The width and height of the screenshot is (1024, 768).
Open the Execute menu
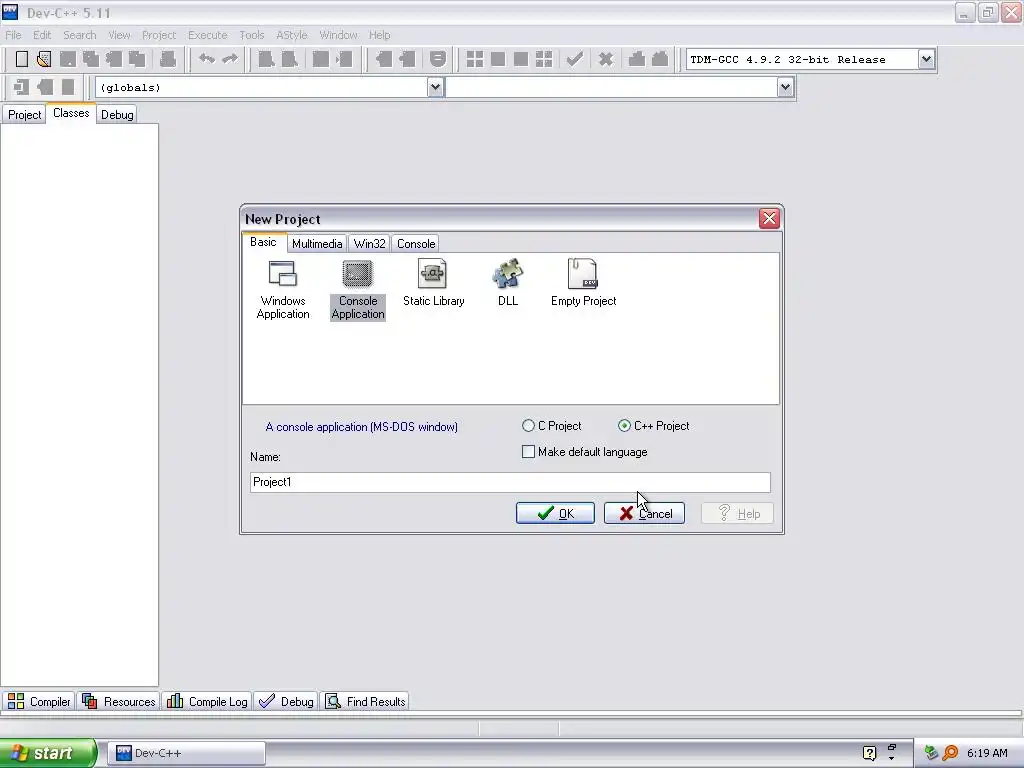tap(208, 35)
